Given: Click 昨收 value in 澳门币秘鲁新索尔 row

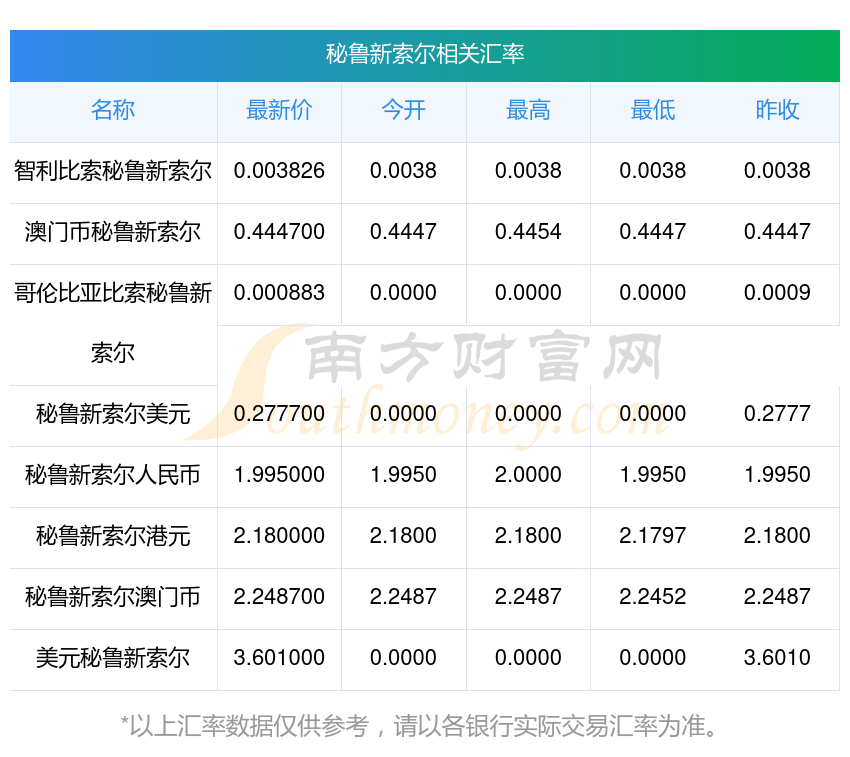Looking at the screenshot, I should coord(777,232).
